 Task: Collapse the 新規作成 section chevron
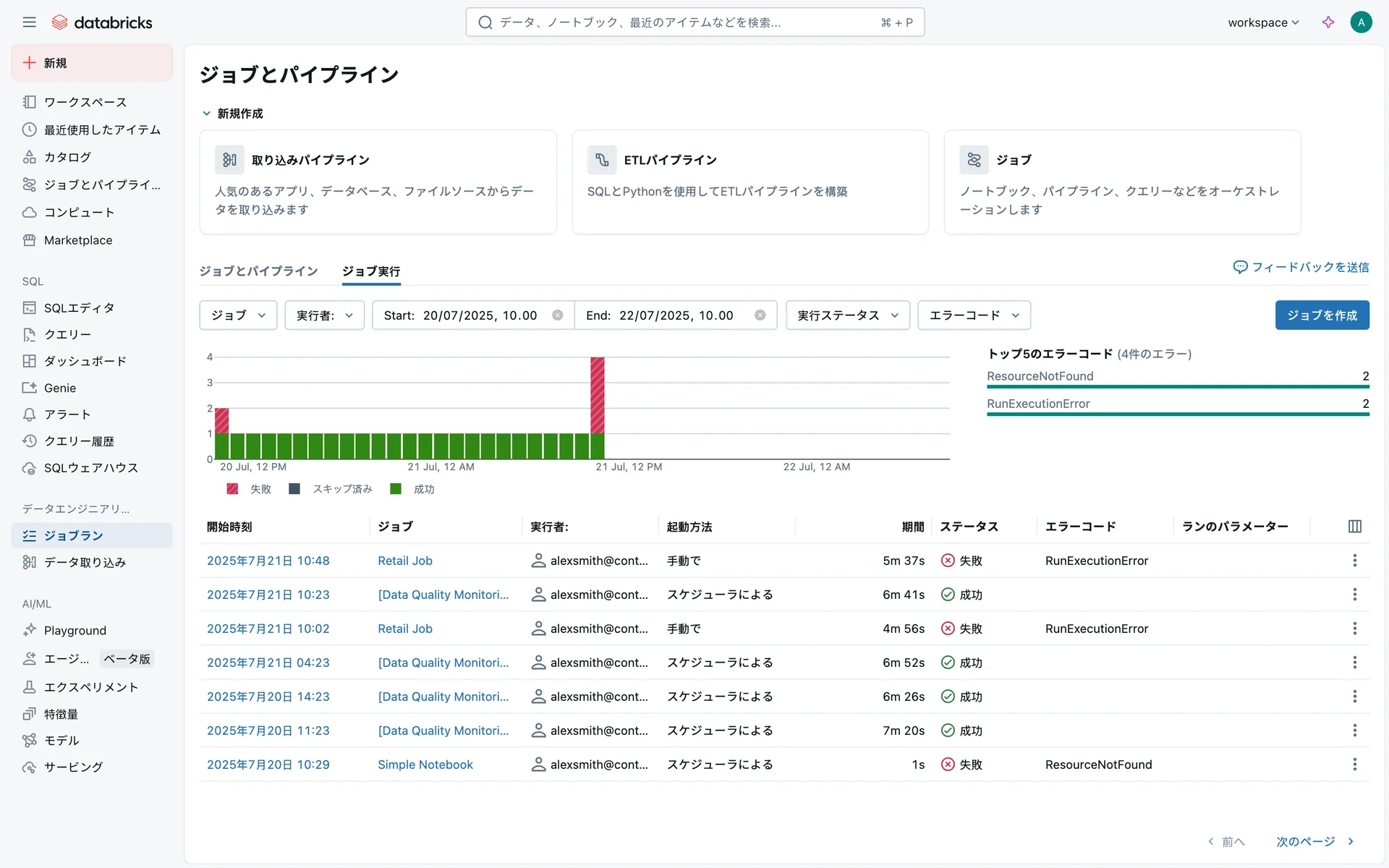pyautogui.click(x=206, y=114)
